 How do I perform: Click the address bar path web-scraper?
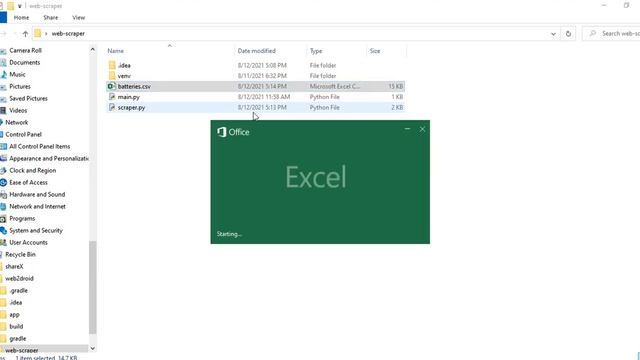(x=68, y=33)
